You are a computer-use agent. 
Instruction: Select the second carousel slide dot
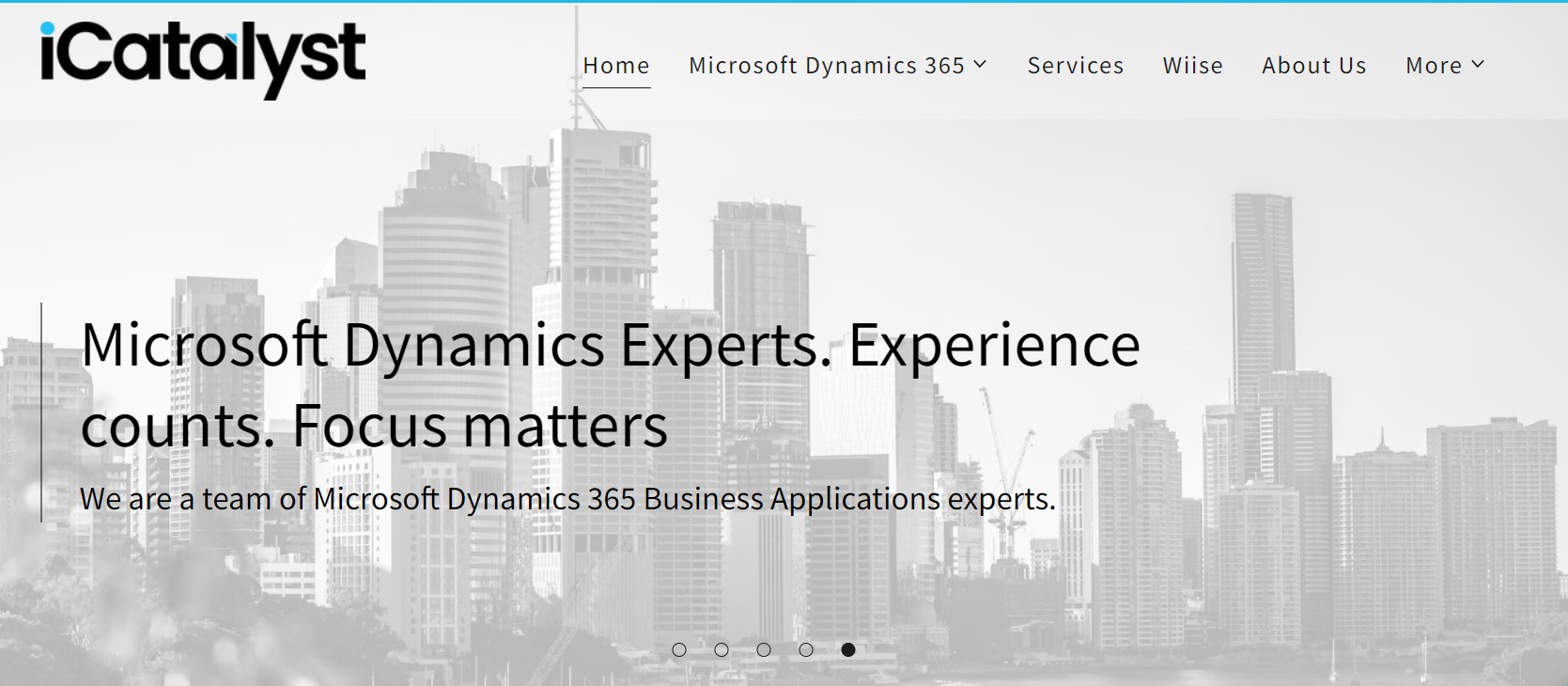point(722,649)
